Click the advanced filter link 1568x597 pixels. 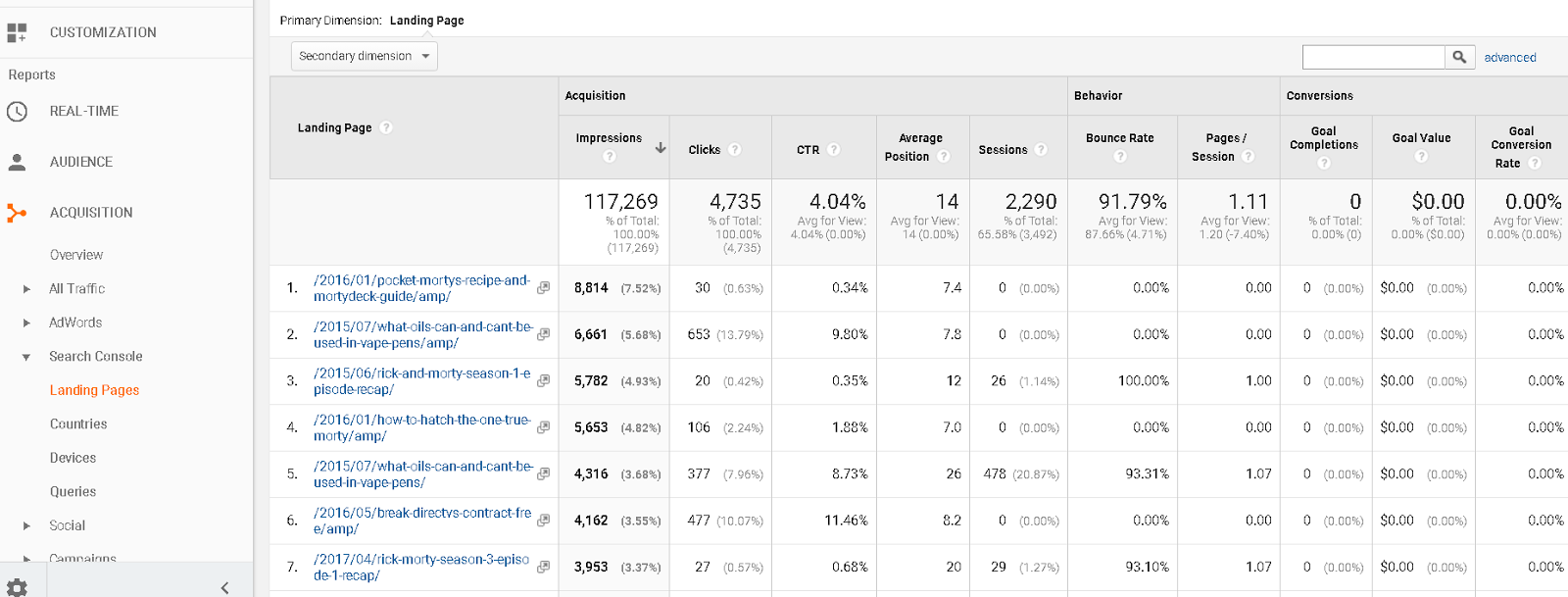tap(1510, 57)
